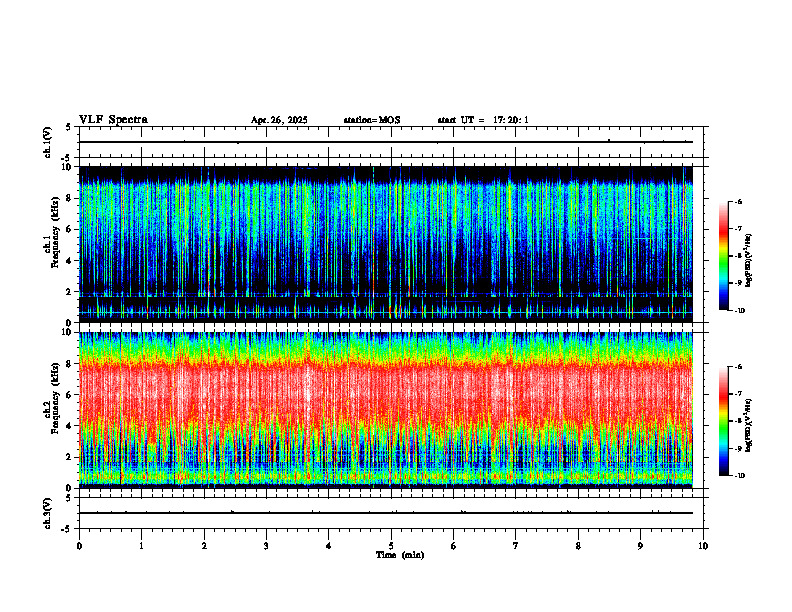
Task: Click the time axis tick label '0'
Action: 79,546
